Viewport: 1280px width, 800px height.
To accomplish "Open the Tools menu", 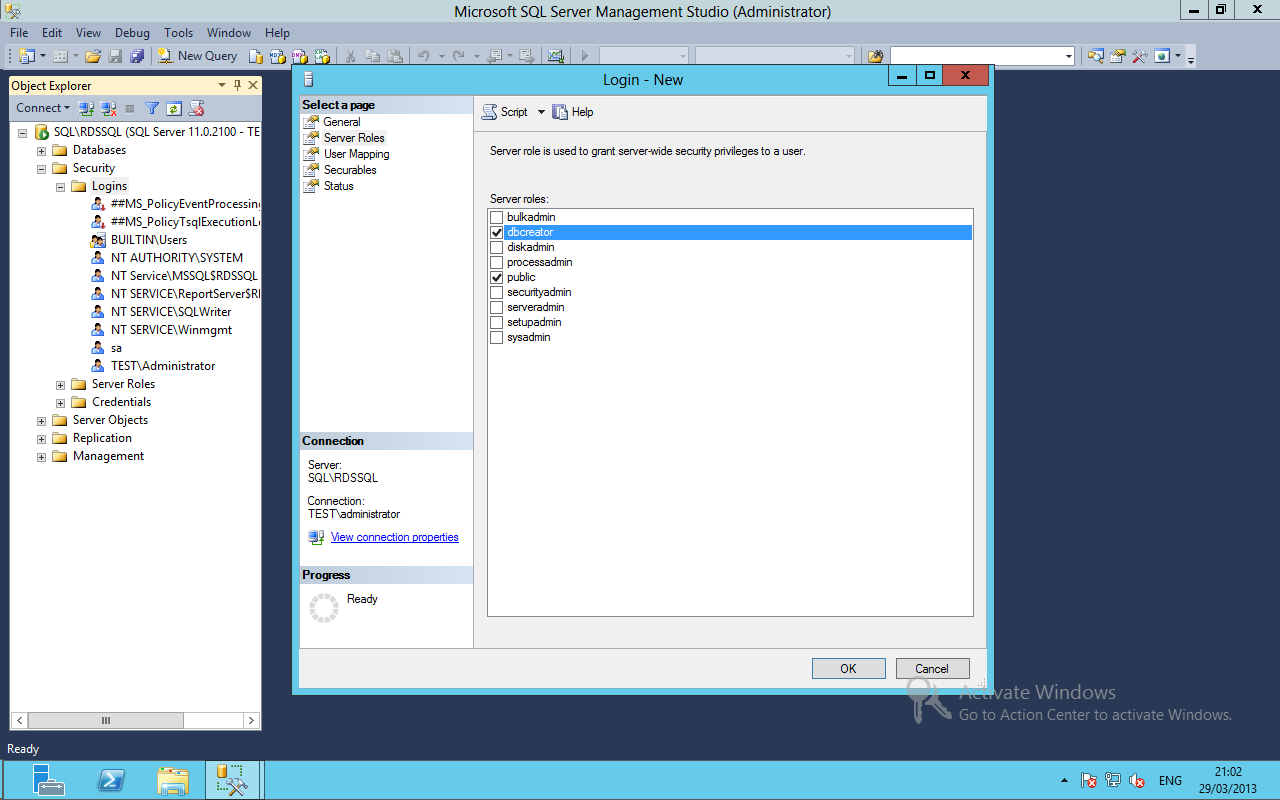I will [179, 33].
